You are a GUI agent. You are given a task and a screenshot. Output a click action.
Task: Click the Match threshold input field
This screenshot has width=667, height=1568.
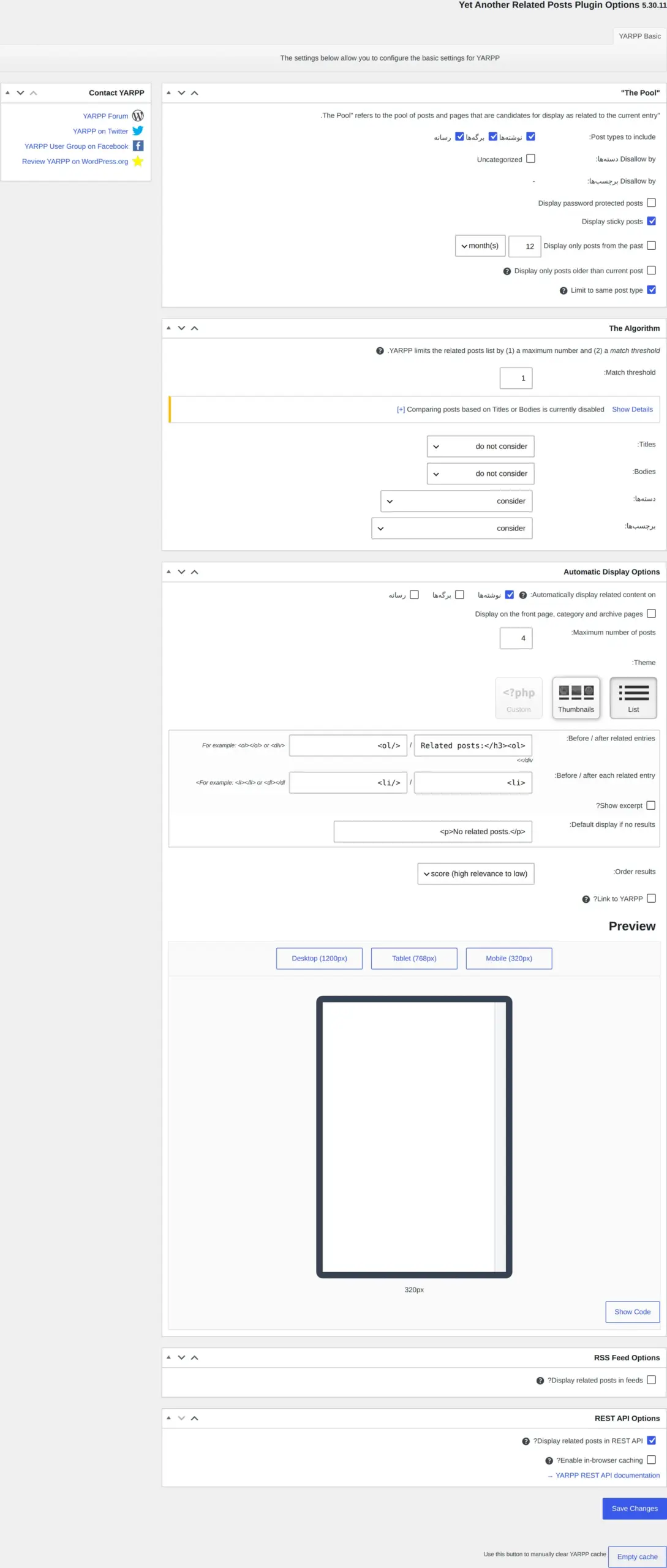tap(516, 379)
